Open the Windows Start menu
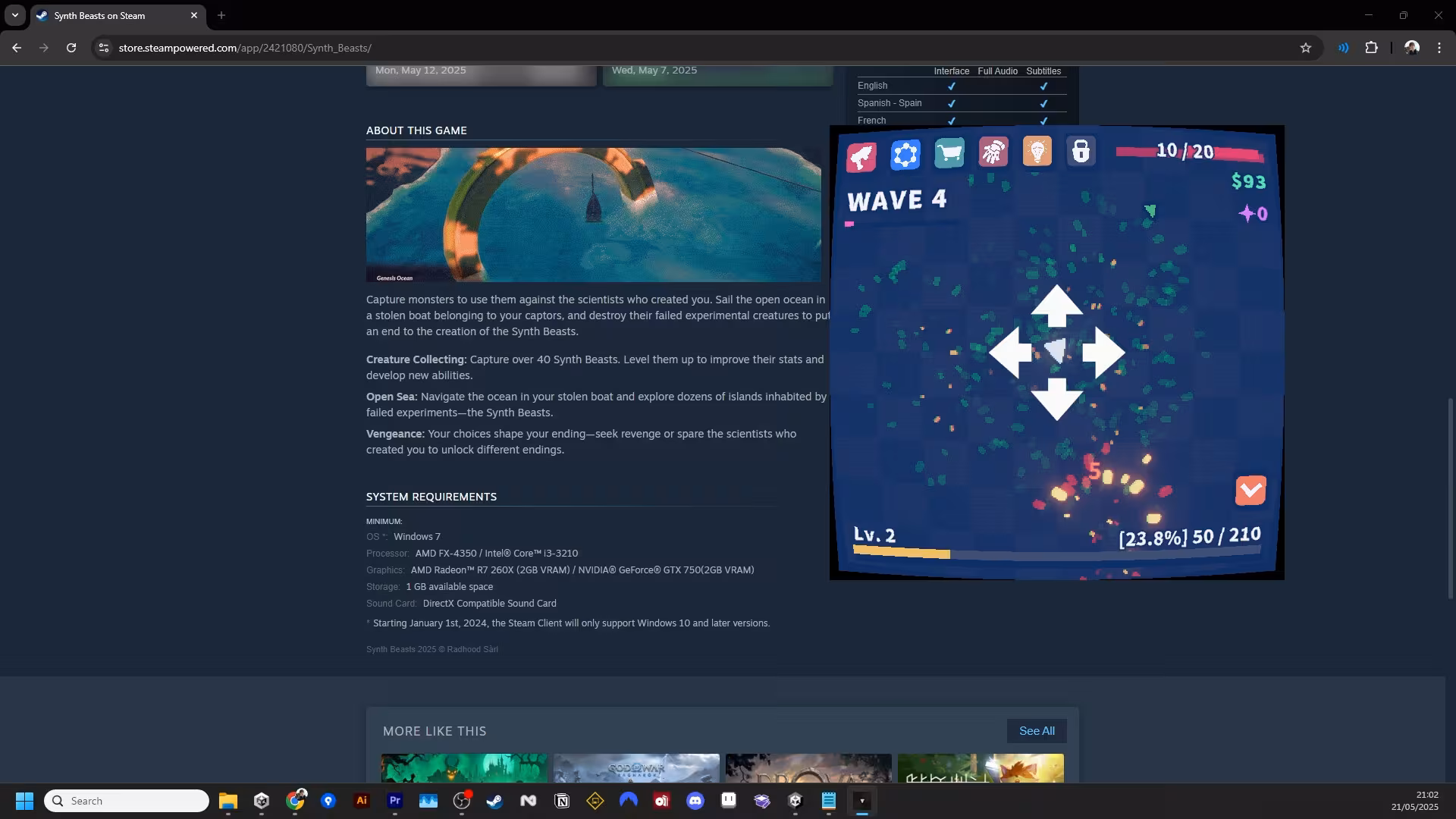Screen dimensions: 1456x819 tap(24, 801)
